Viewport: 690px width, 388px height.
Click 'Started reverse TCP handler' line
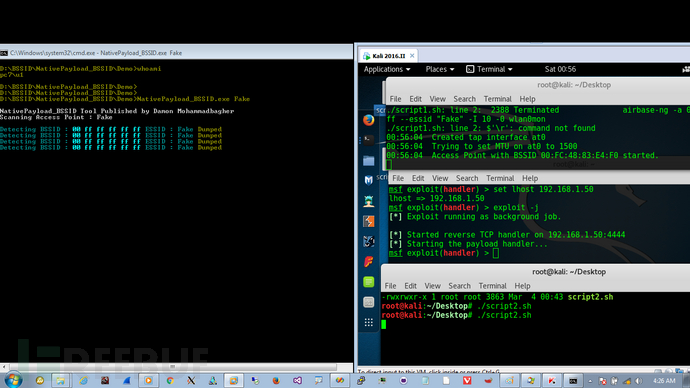[x=507, y=234]
